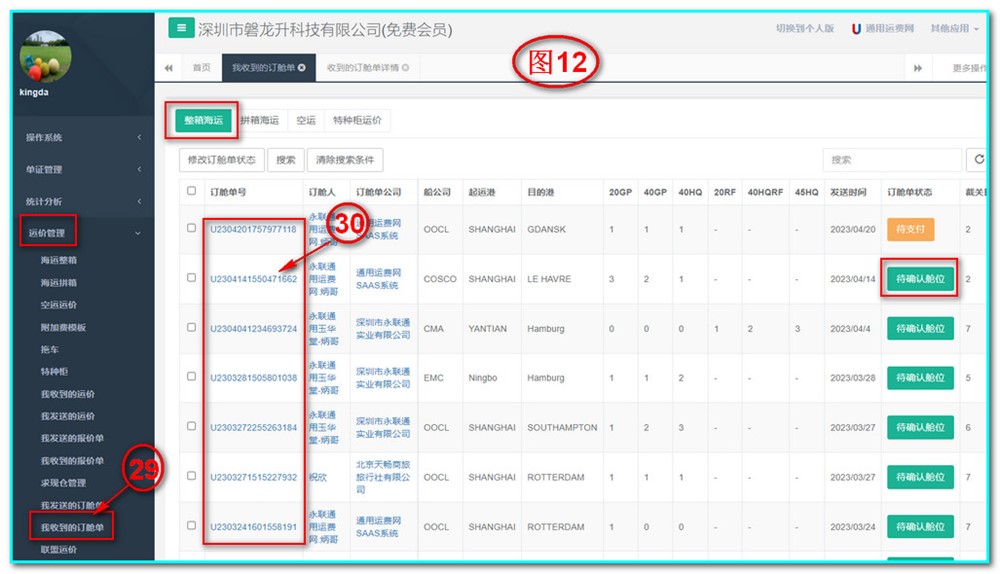Click 深圳市永联通实业有限公司 in CMA row
The height and width of the screenshot is (574, 1000).
tap(383, 328)
